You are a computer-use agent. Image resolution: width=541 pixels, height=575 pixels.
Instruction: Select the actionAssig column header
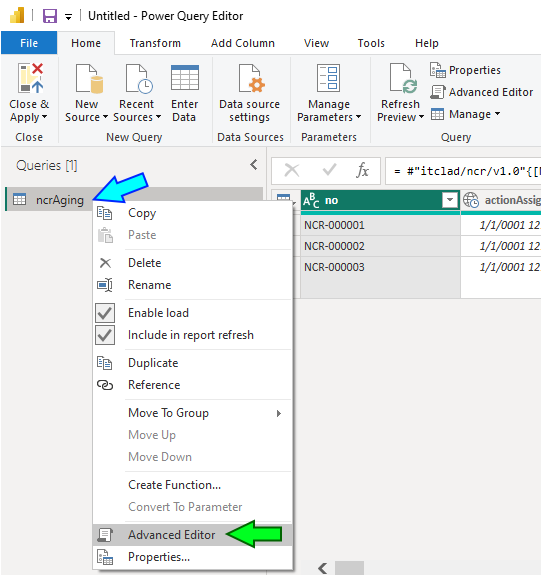501,200
